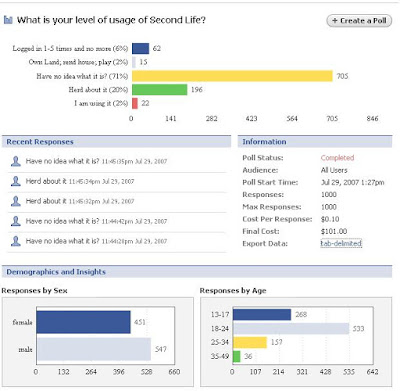Viewport: 400px width, 391px height.
Task: Select the yellow 'Have no idea' bar showing 705
Action: point(232,76)
